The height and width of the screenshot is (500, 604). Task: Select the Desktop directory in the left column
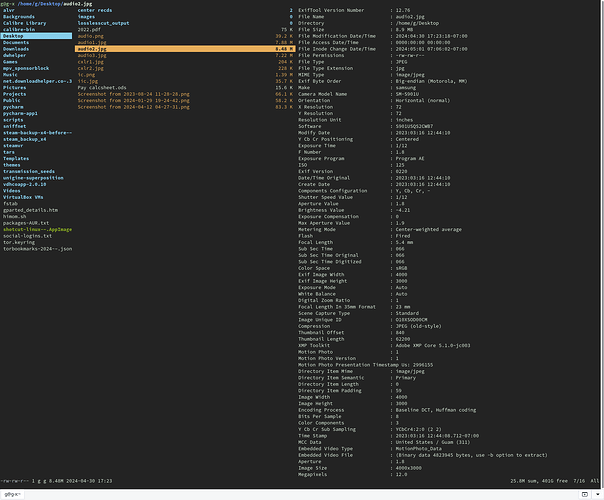coord(36,36)
